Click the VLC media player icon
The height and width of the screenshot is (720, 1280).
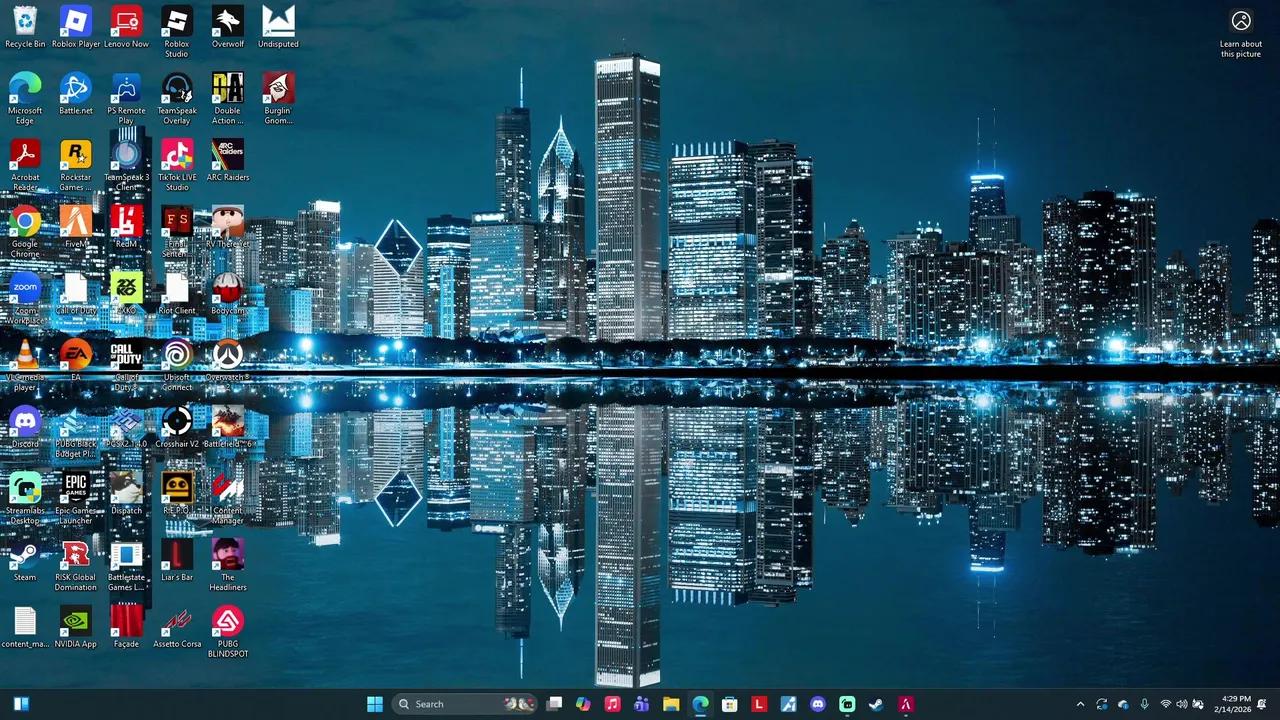[x=25, y=367]
